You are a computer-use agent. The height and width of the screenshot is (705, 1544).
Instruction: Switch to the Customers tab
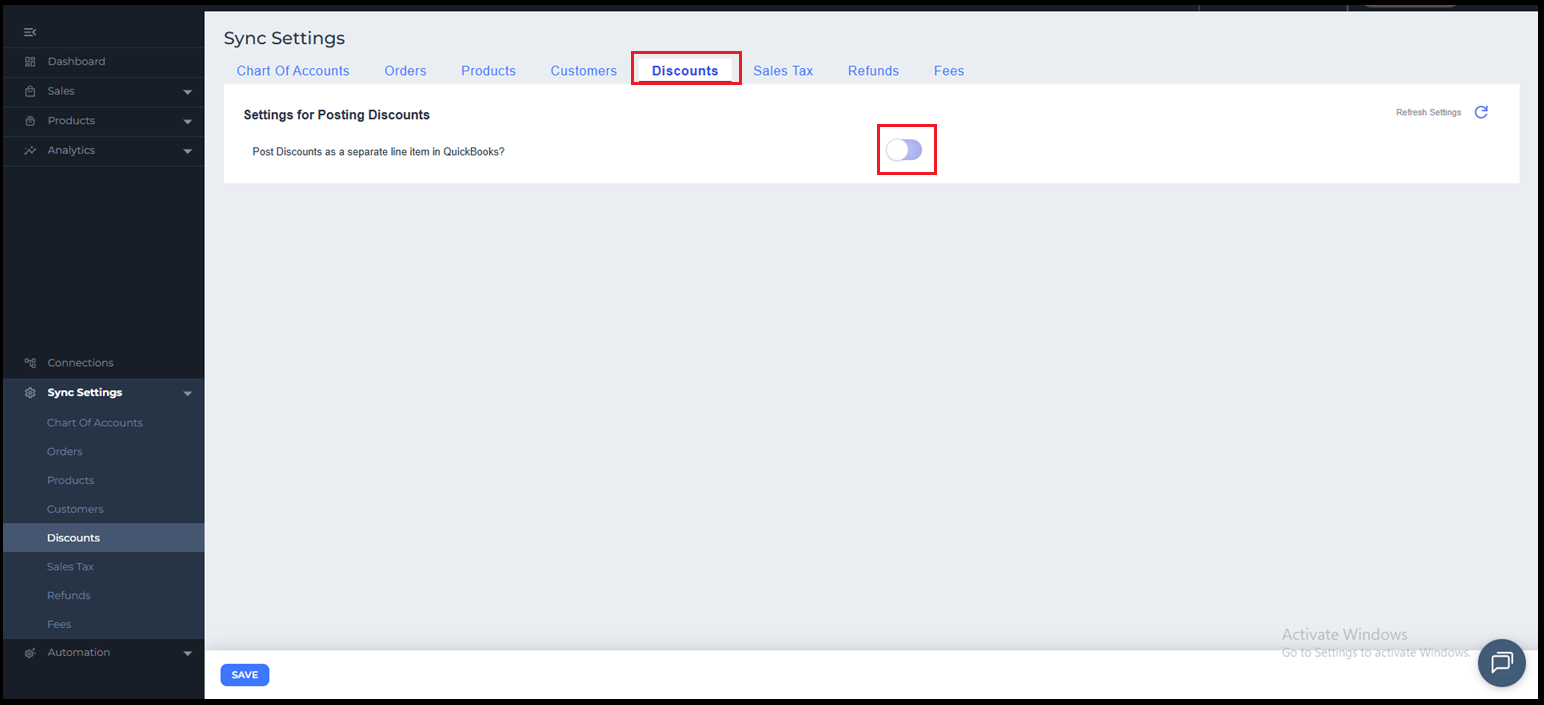(x=583, y=71)
